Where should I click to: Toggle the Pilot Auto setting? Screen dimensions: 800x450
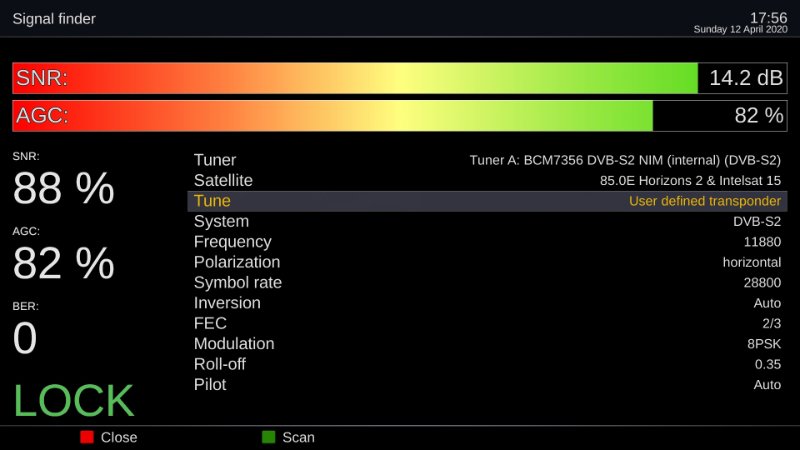coord(767,385)
